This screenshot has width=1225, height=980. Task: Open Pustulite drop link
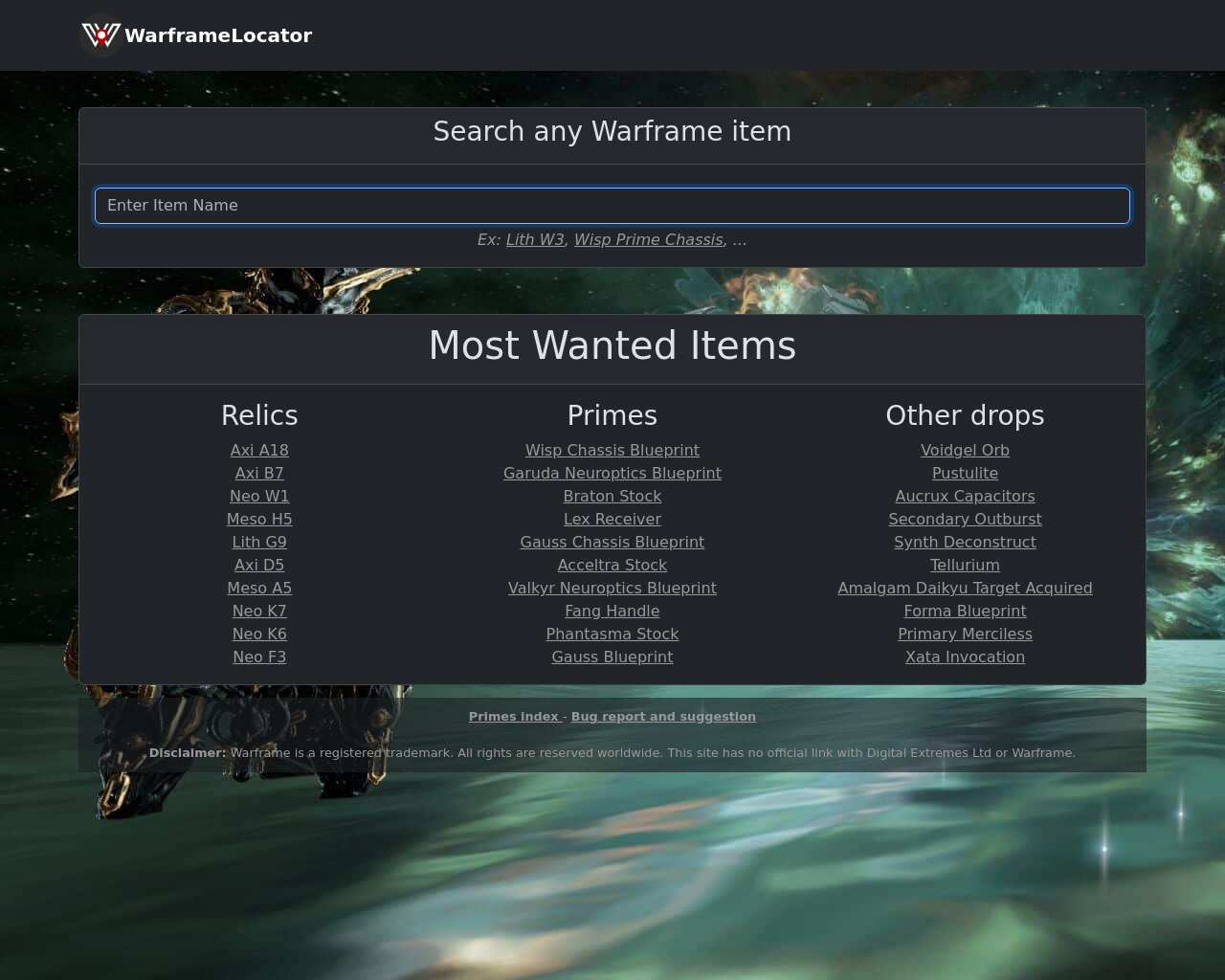965,474
